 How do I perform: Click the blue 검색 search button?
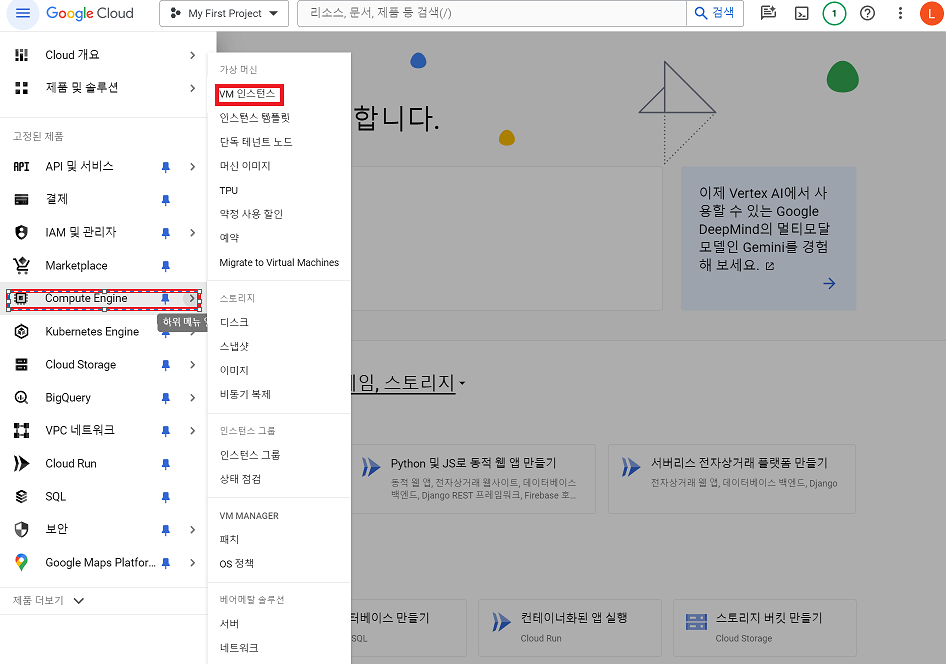tap(714, 13)
